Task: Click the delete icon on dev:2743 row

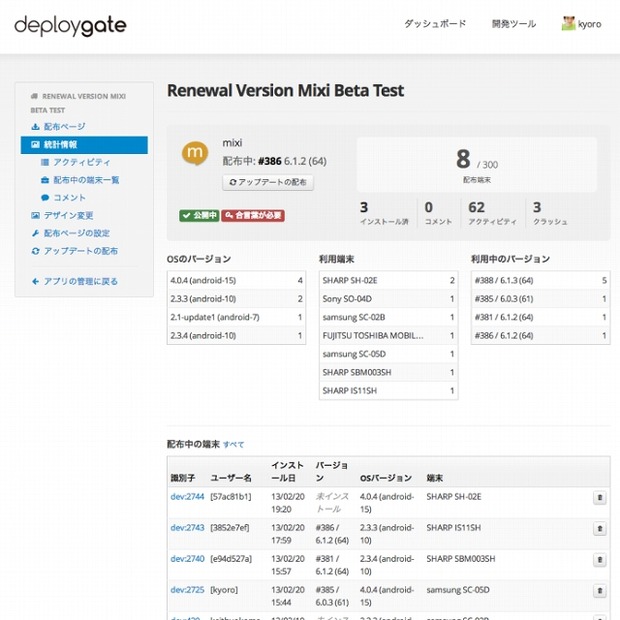Action: coord(599,529)
